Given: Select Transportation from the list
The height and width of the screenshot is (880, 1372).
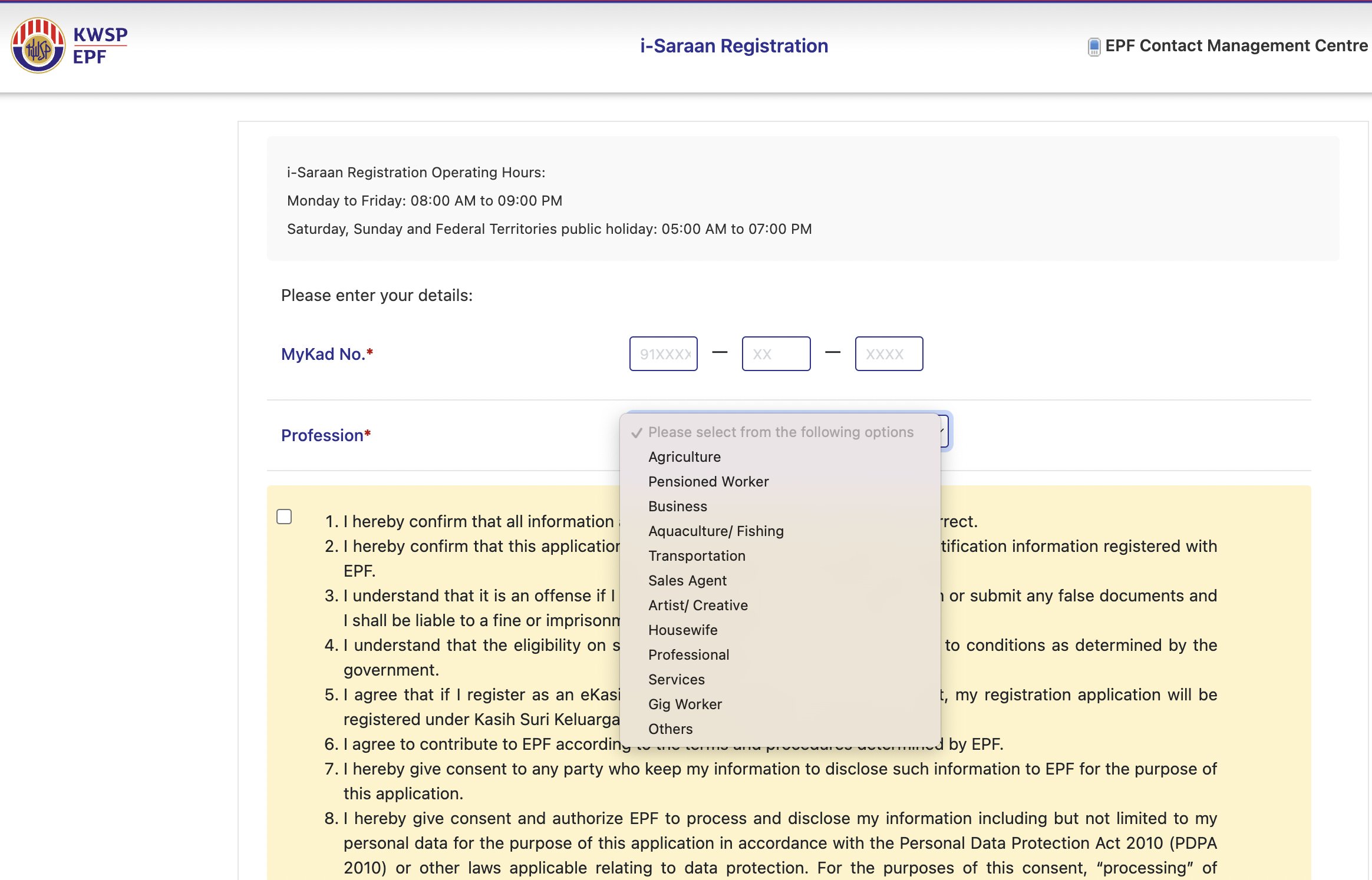Looking at the screenshot, I should [x=697, y=556].
